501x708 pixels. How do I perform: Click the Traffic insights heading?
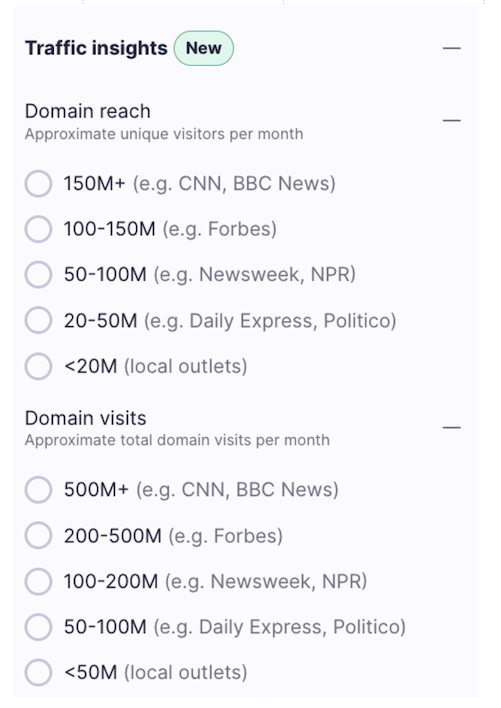[96, 48]
